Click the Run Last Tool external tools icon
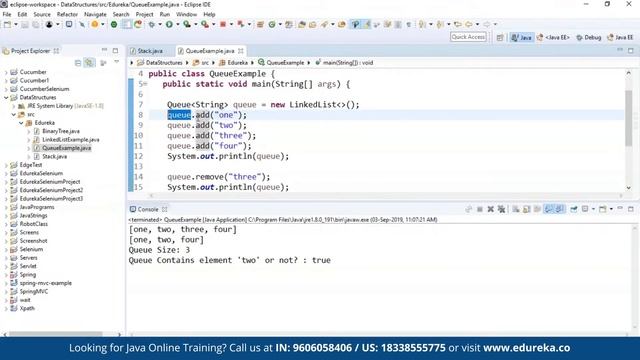This screenshot has height=360, width=640. point(205,24)
